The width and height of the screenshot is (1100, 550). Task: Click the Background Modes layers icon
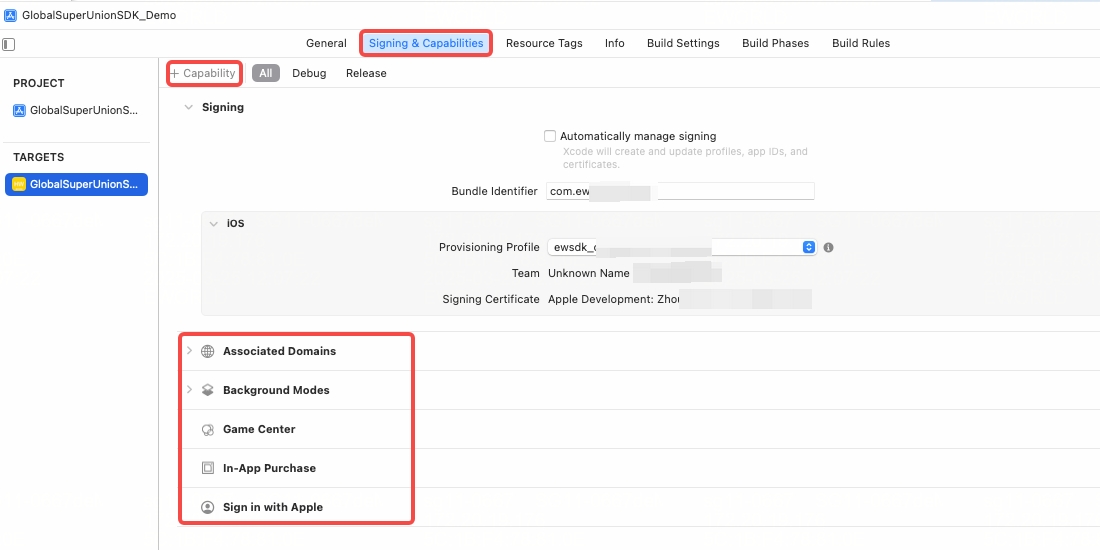click(x=208, y=390)
